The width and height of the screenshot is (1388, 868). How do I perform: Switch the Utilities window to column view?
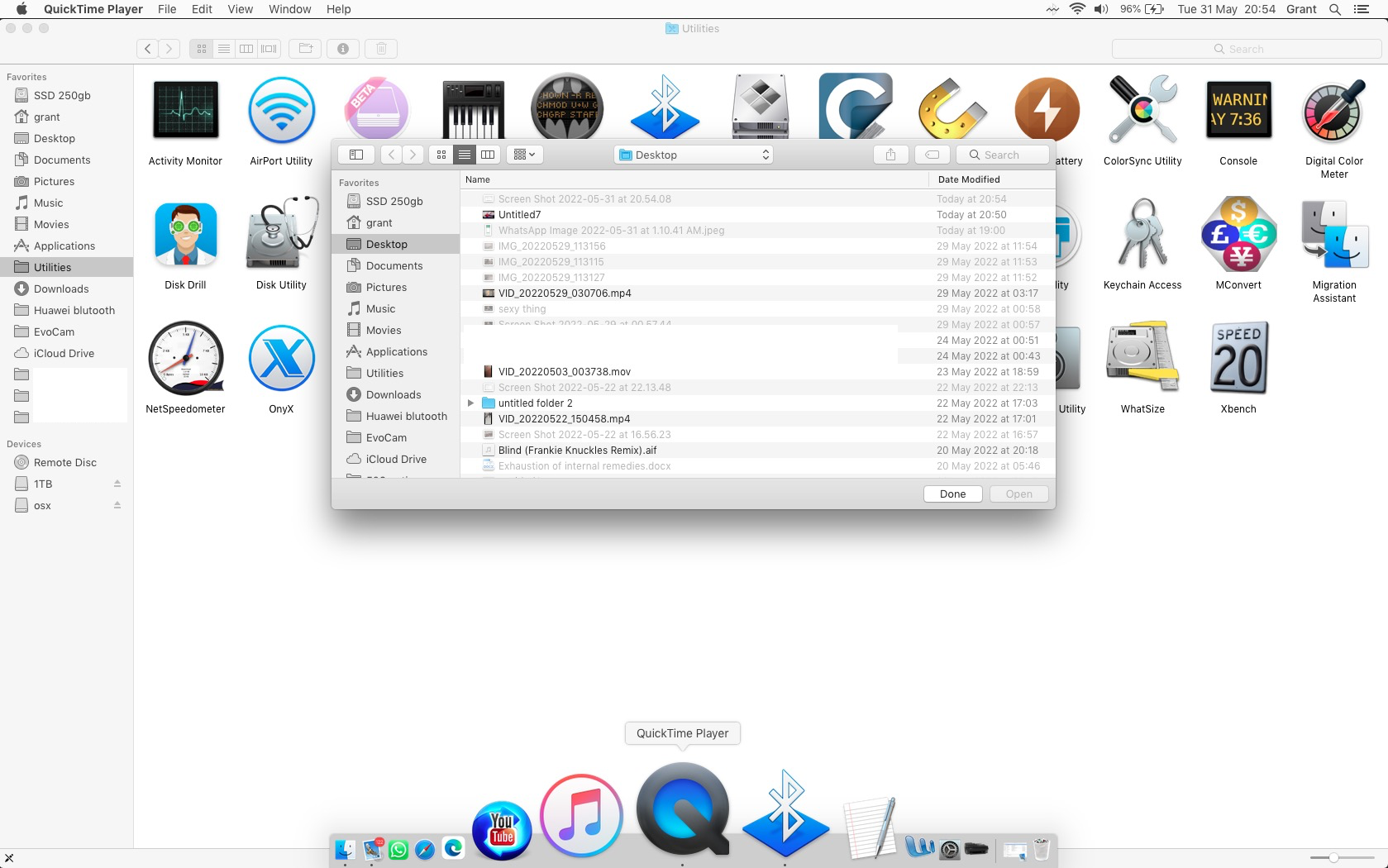pos(246,49)
